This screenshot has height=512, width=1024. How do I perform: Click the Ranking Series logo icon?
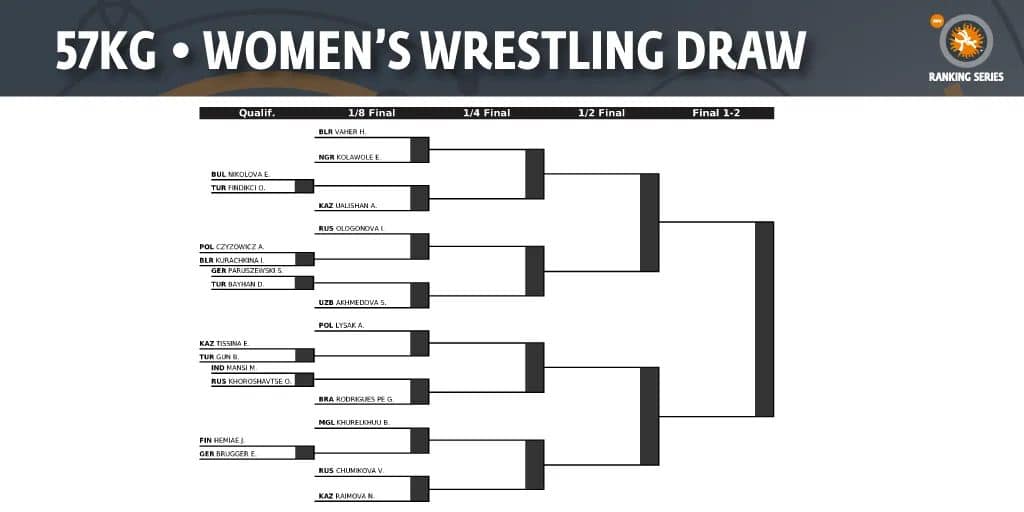pyautogui.click(x=965, y=41)
